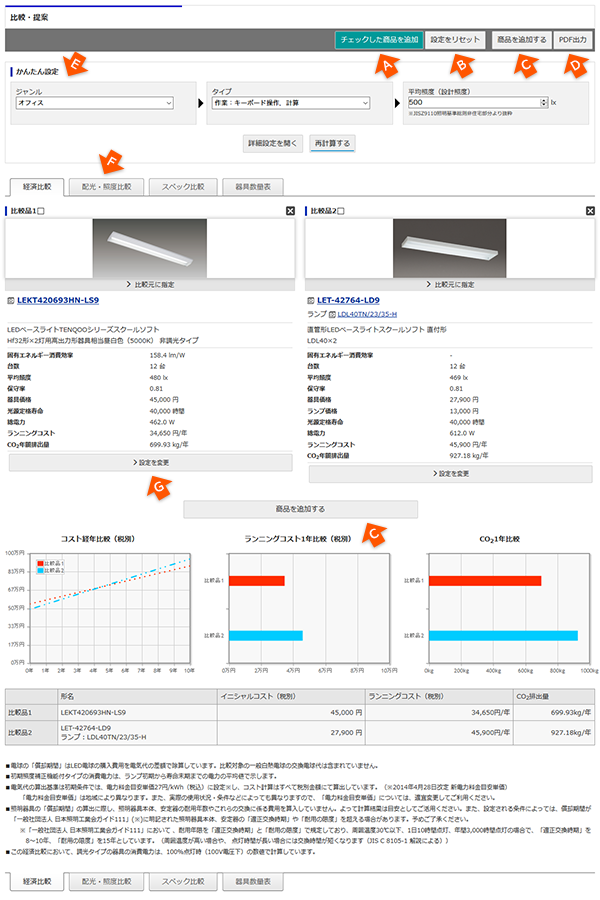The width and height of the screenshot is (600, 900).
Task: Tick the 比較品2 checkbox
Action: [x=341, y=211]
